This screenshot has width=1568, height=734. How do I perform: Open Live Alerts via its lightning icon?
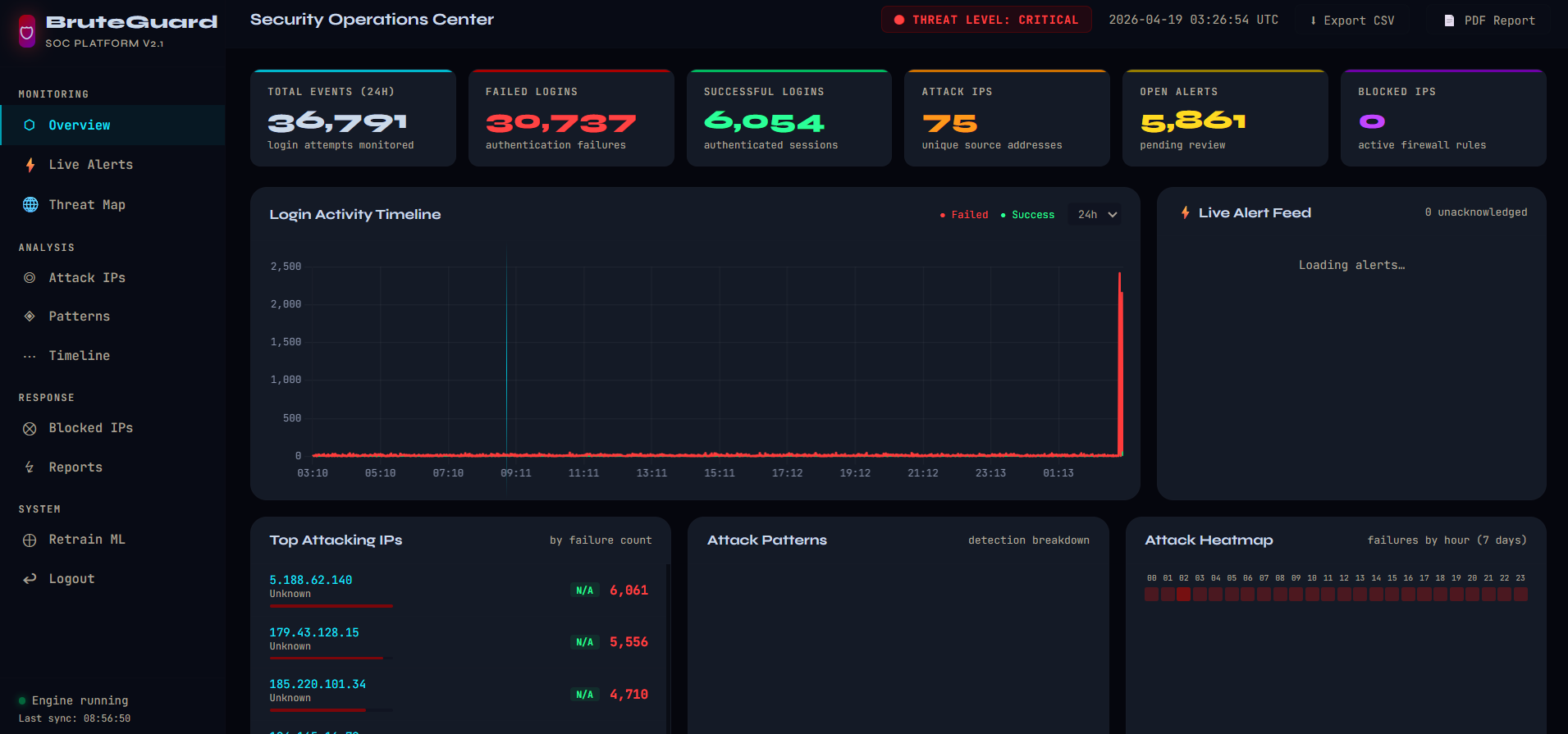coord(30,165)
